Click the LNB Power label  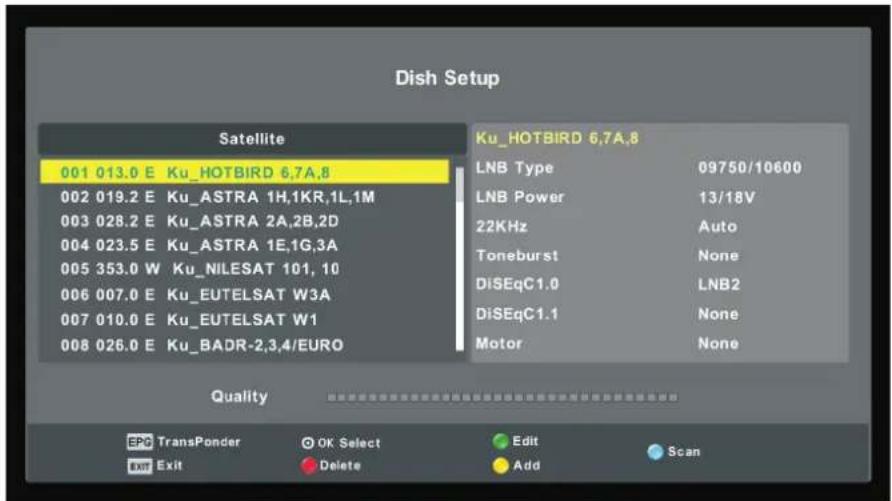click(x=520, y=197)
